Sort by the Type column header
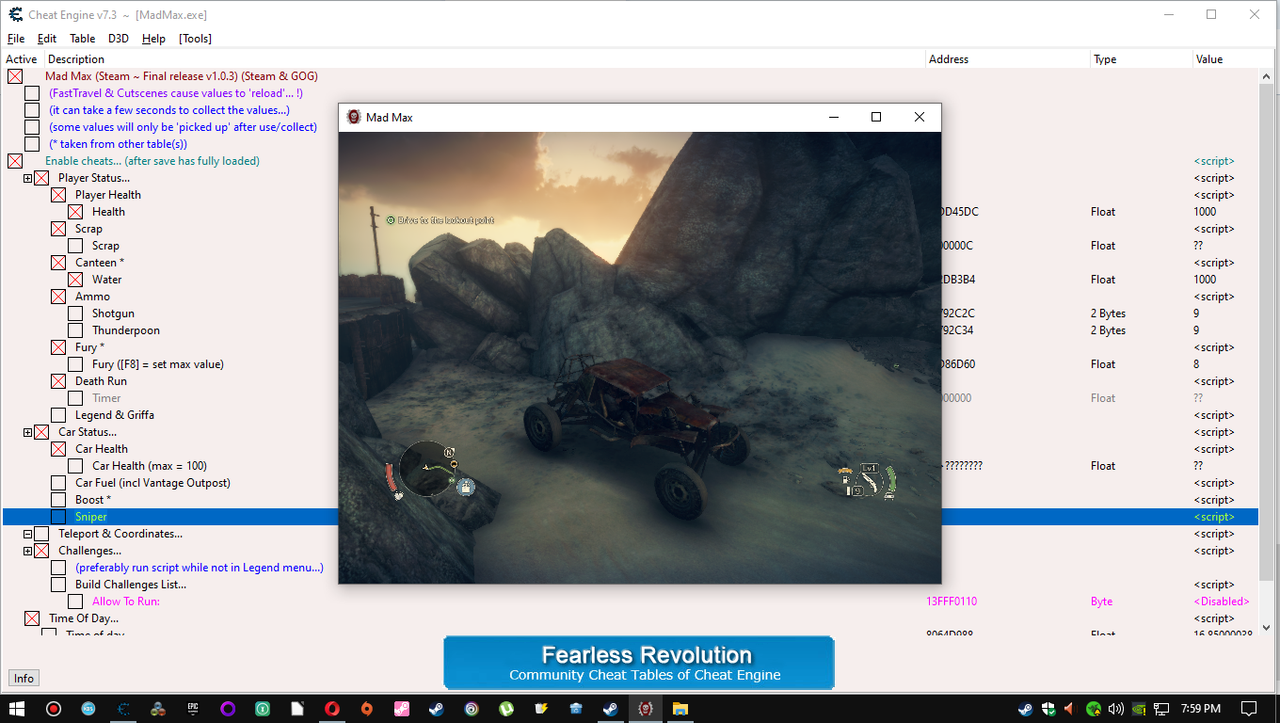1280x723 pixels. (x=1140, y=59)
